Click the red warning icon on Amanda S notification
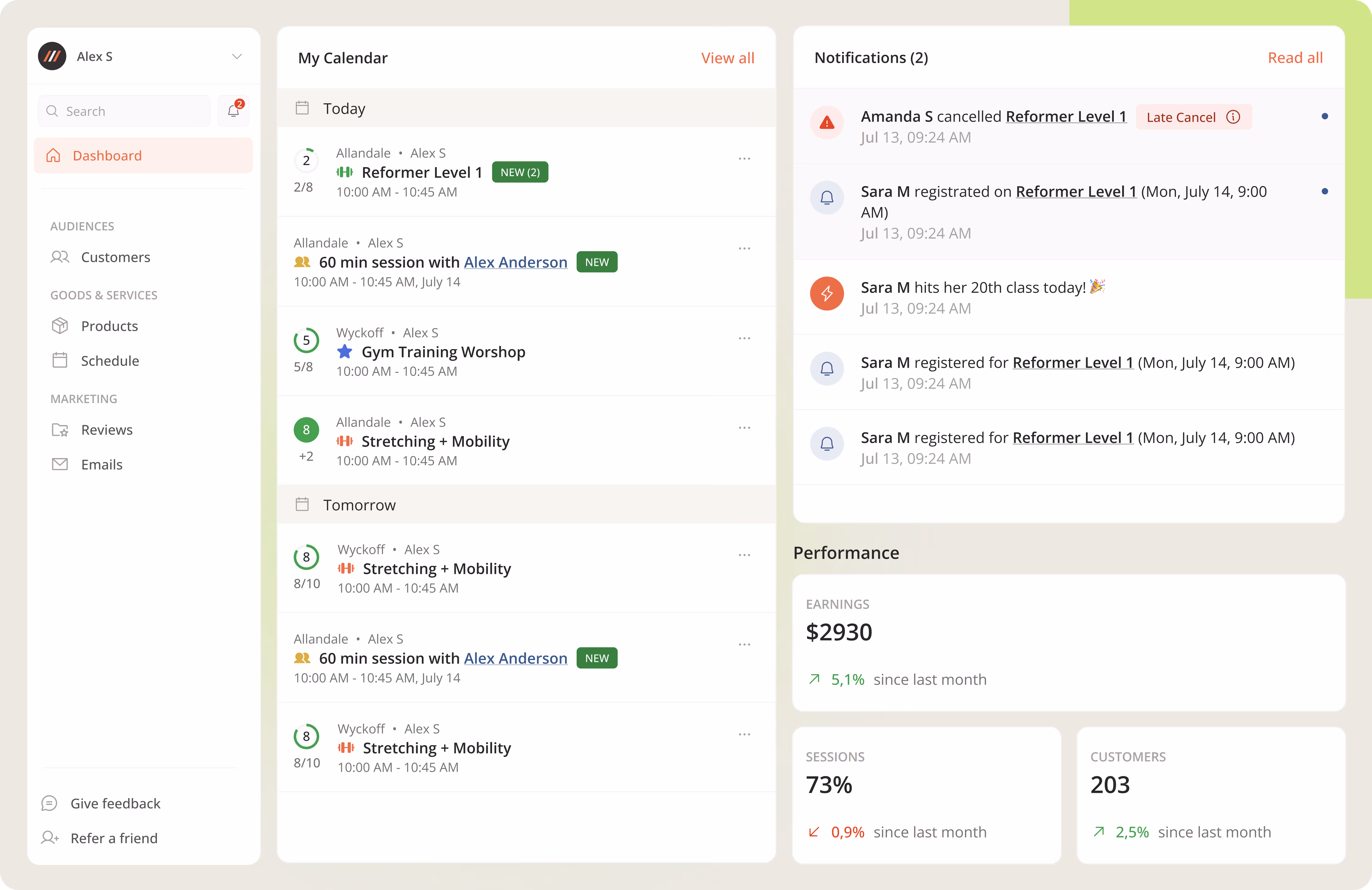The image size is (1372, 890). pyautogui.click(x=827, y=122)
